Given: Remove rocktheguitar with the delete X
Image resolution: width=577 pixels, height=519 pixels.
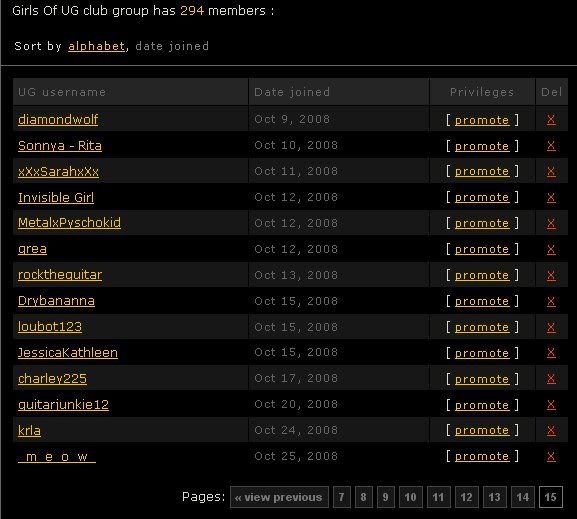Looking at the screenshot, I should [x=551, y=275].
